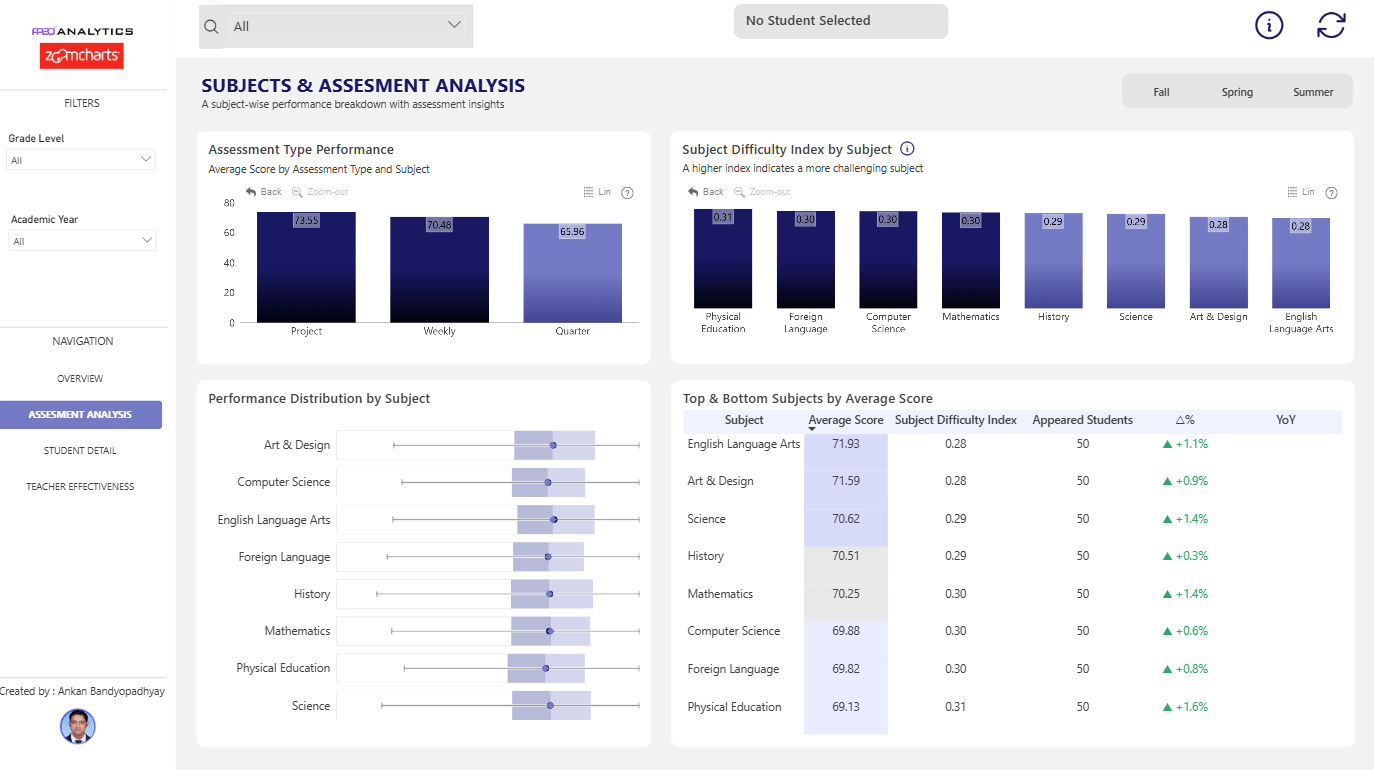Click the YoY column header
1374x770 pixels.
[1285, 420]
